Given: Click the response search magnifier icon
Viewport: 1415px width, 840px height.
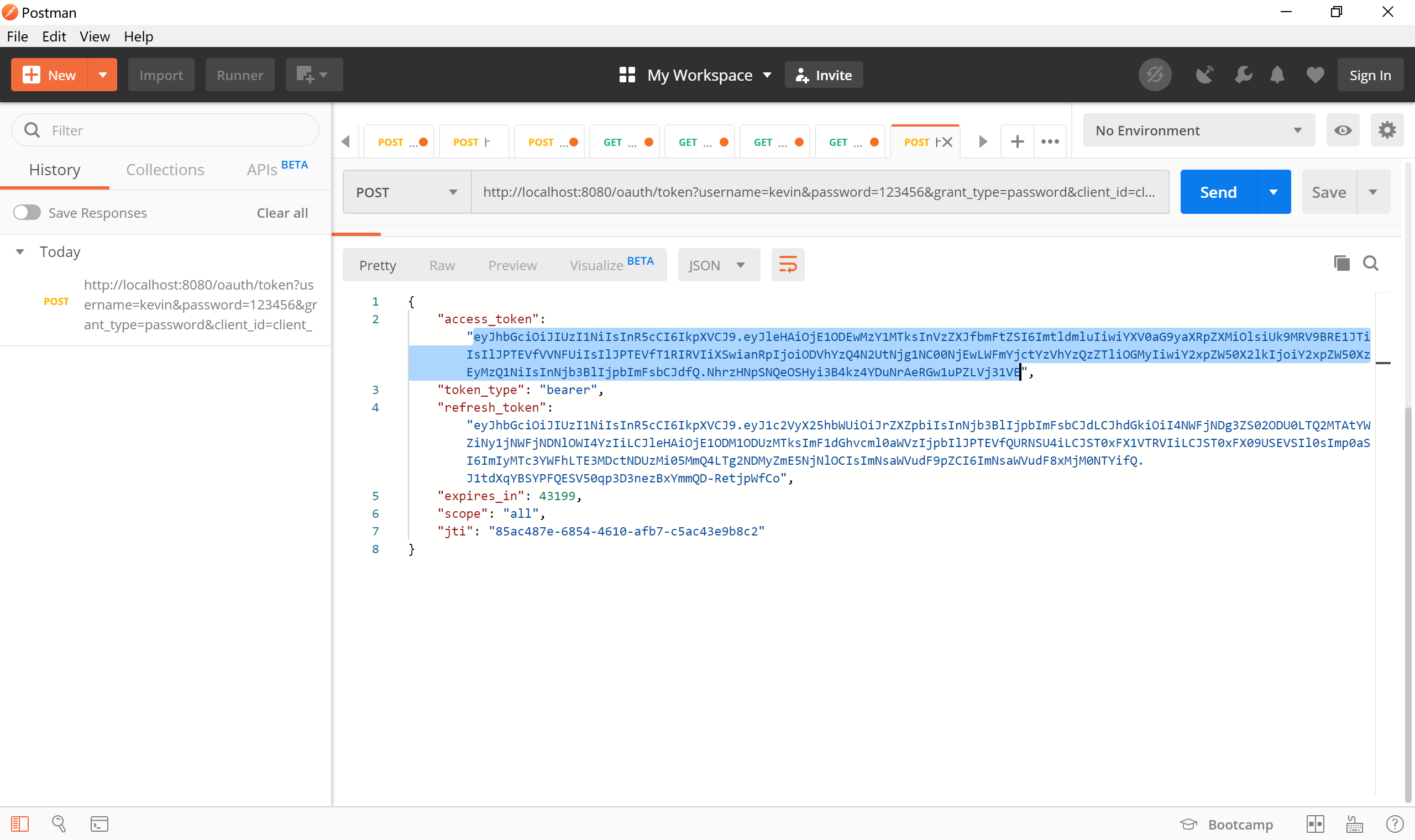Looking at the screenshot, I should point(1370,263).
